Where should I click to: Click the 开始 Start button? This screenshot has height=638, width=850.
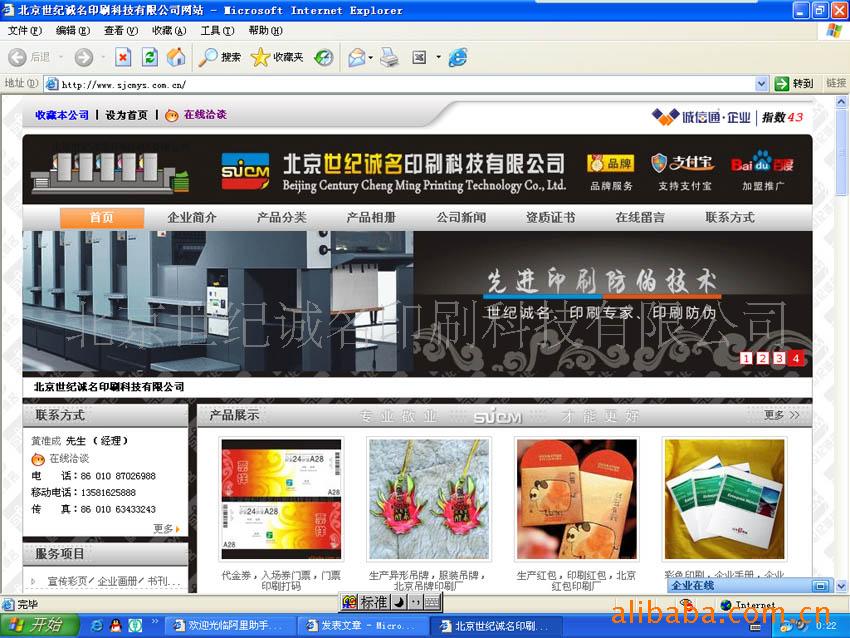(x=38, y=626)
